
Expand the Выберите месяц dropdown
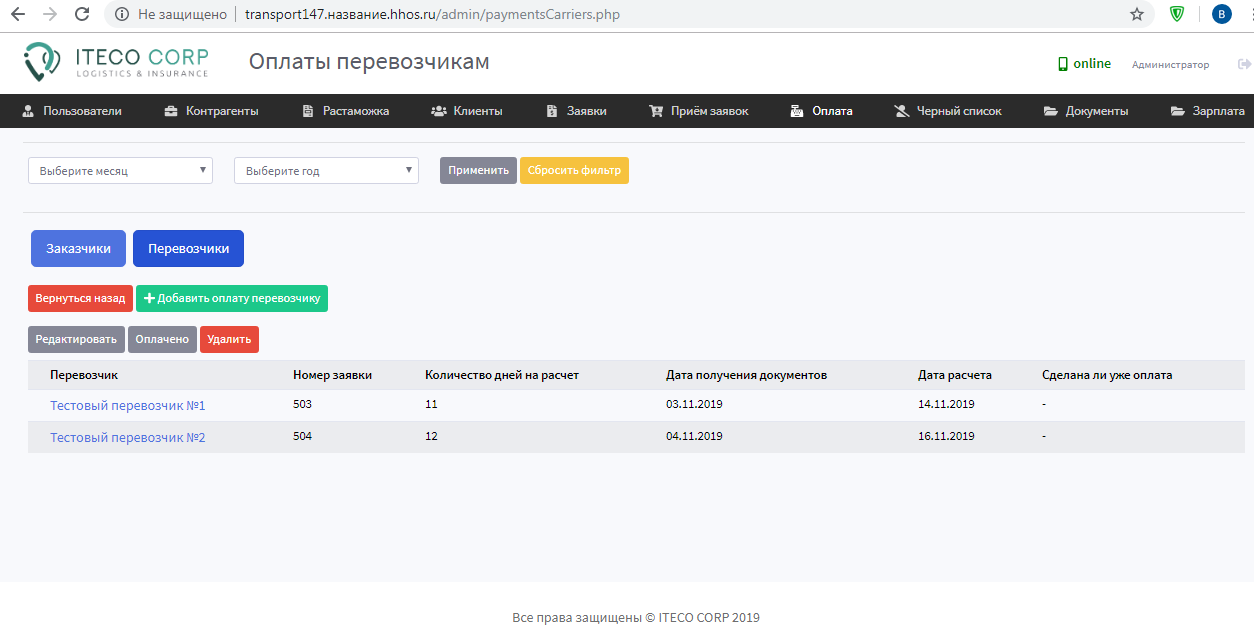click(x=120, y=171)
